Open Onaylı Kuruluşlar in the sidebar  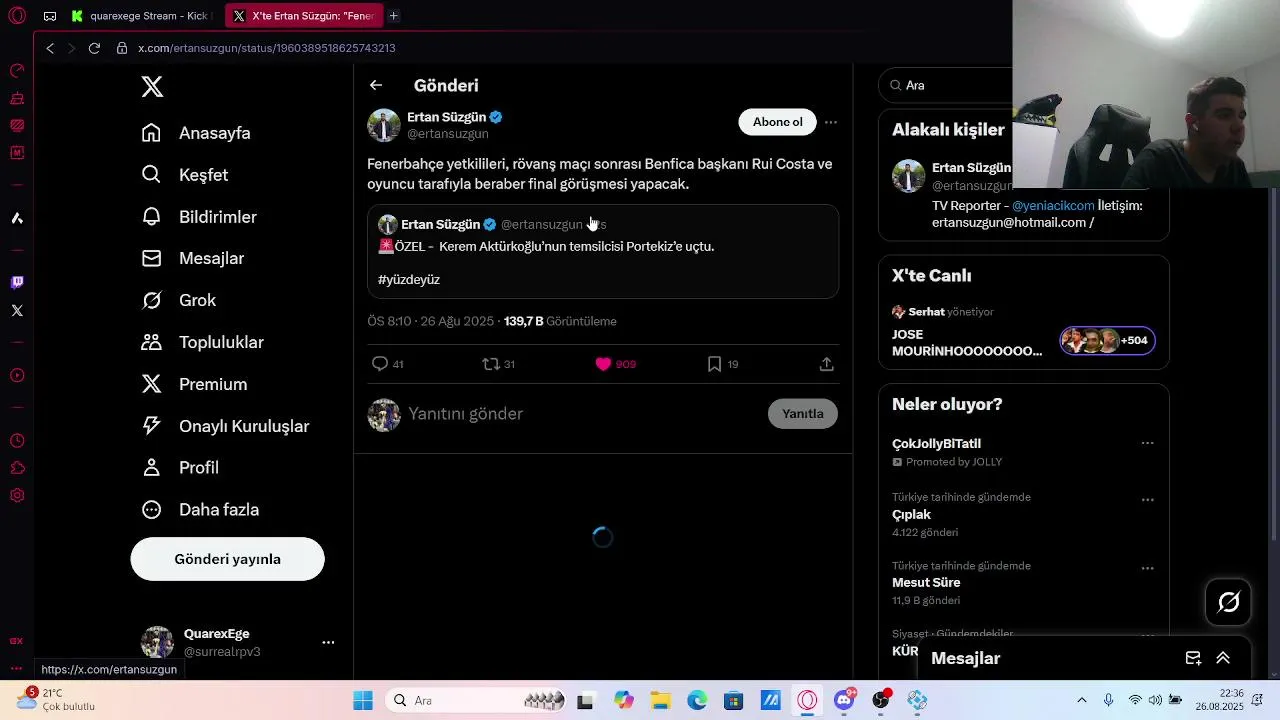coord(225,426)
